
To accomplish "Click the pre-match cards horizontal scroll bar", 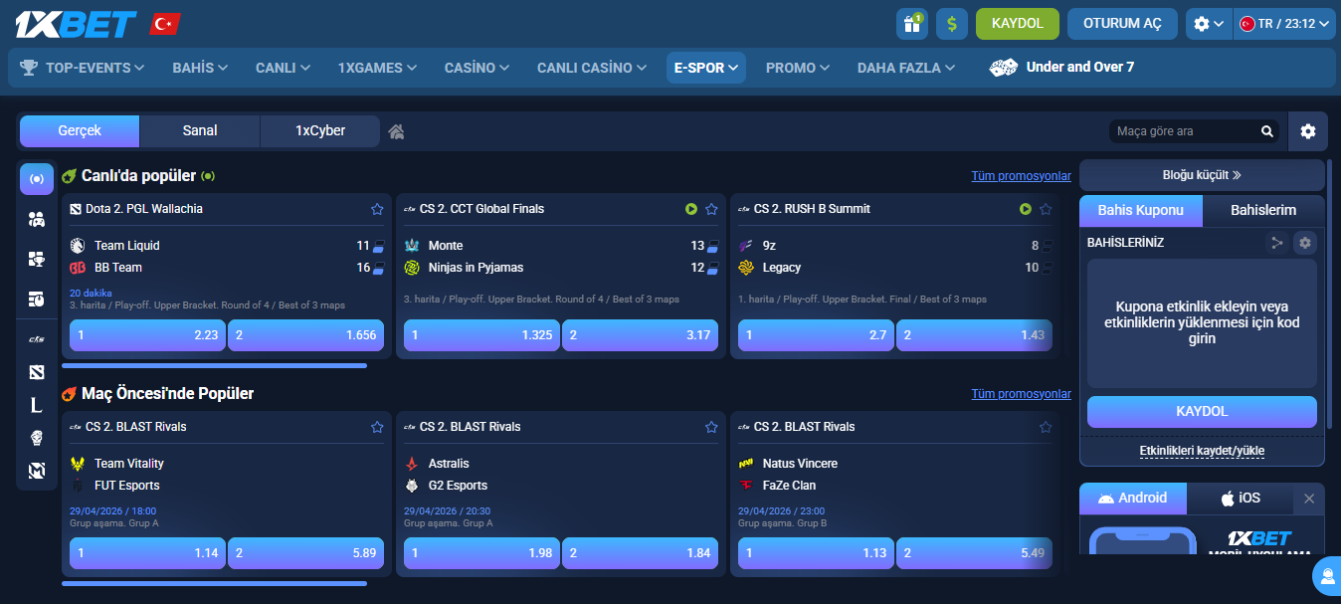I will point(214,584).
